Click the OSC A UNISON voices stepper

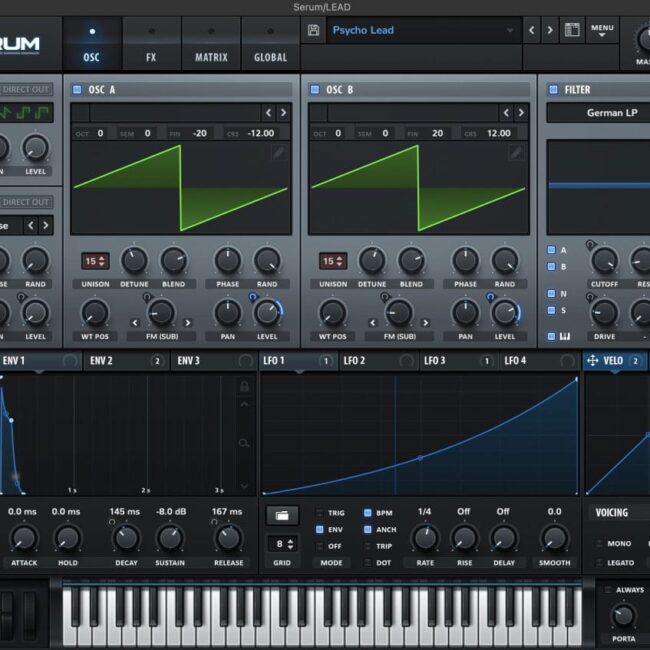click(x=96, y=261)
